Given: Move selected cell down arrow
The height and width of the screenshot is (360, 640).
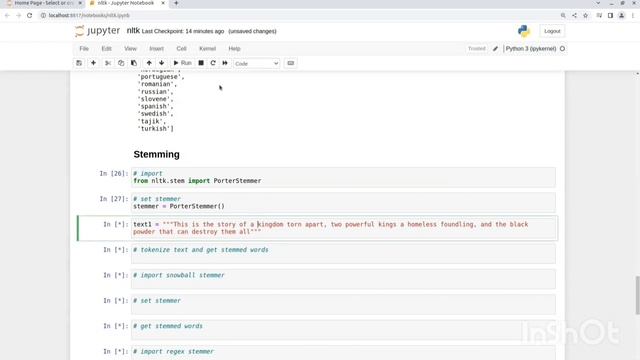Looking at the screenshot, I should (162, 63).
